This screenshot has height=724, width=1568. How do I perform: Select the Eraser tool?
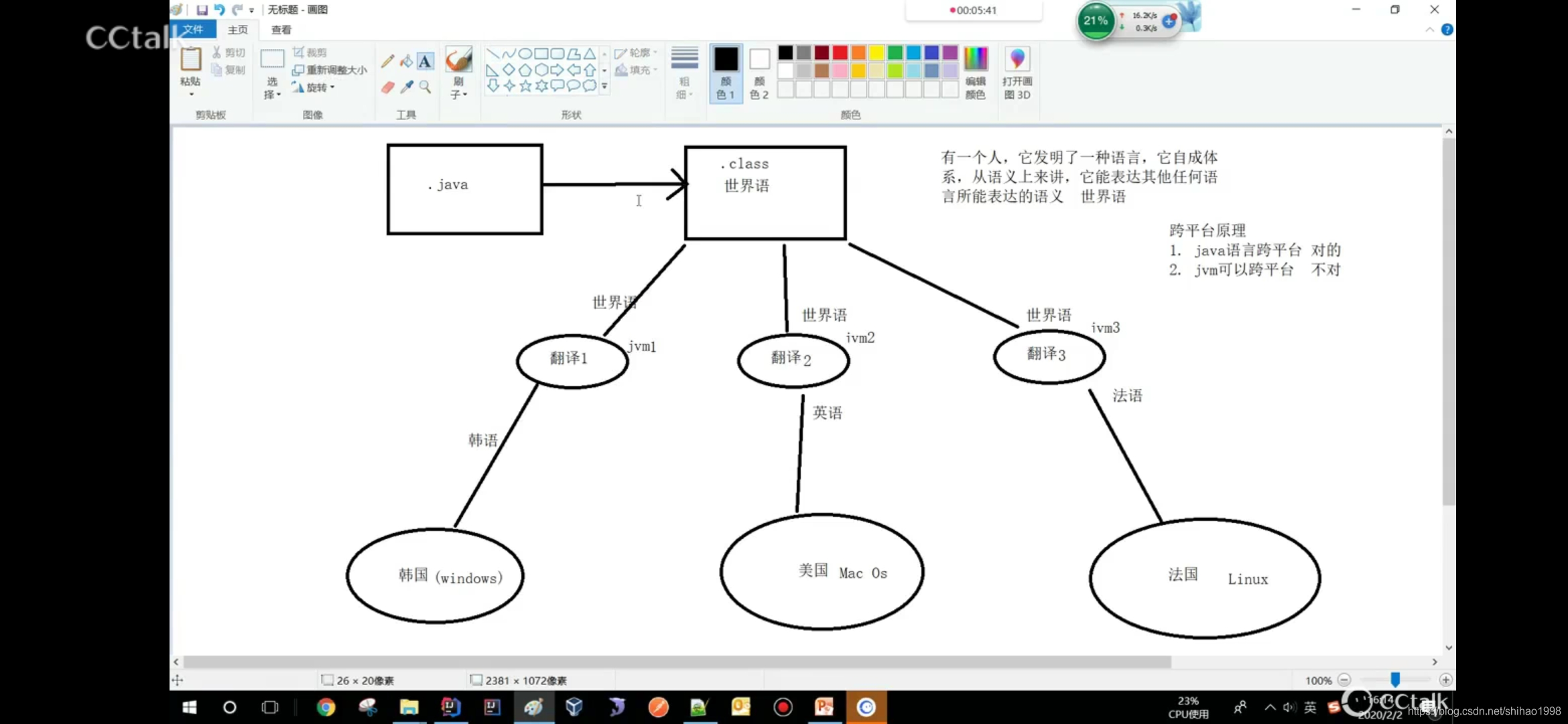tap(387, 87)
